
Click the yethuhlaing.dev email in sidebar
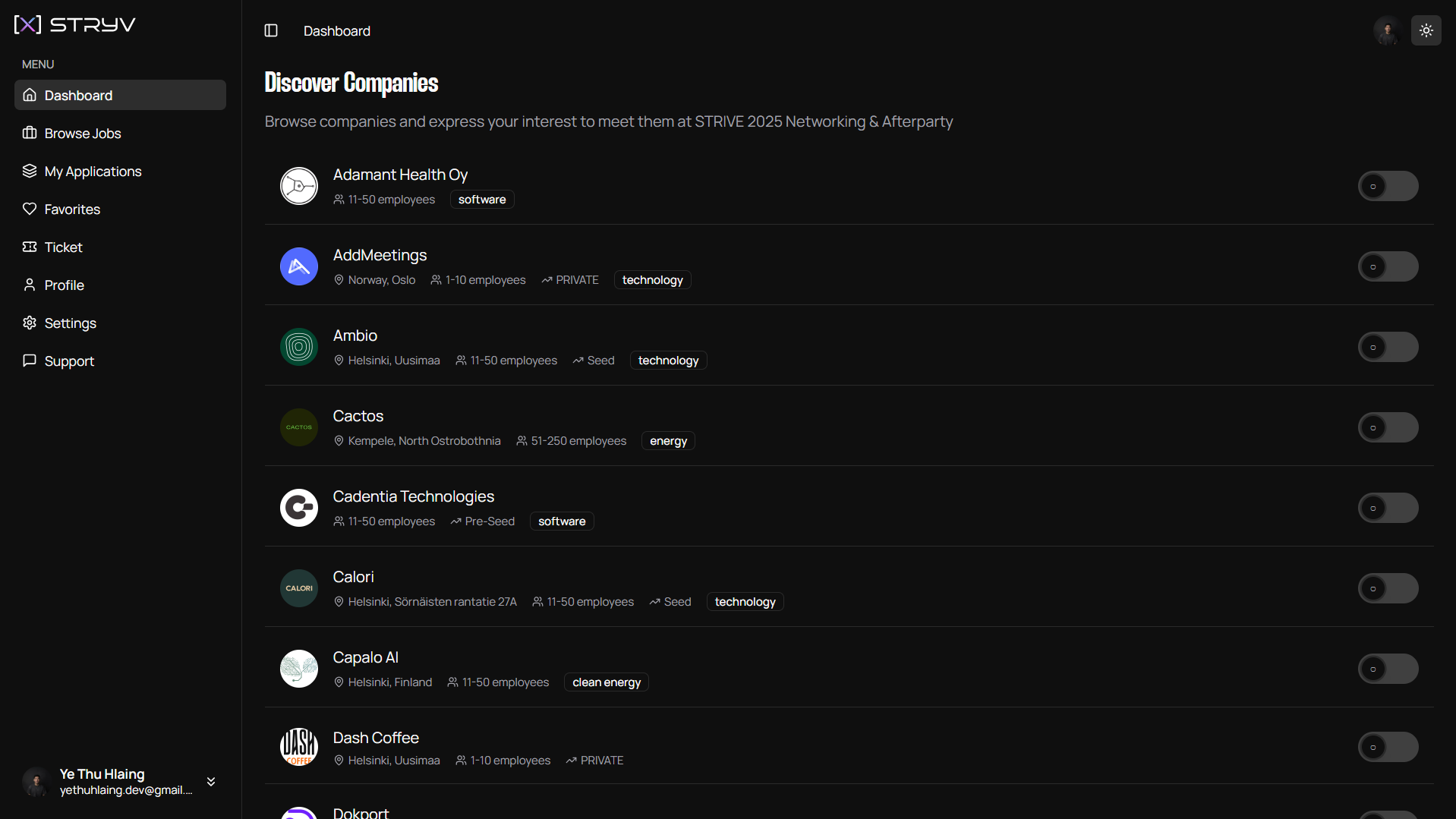(x=126, y=790)
